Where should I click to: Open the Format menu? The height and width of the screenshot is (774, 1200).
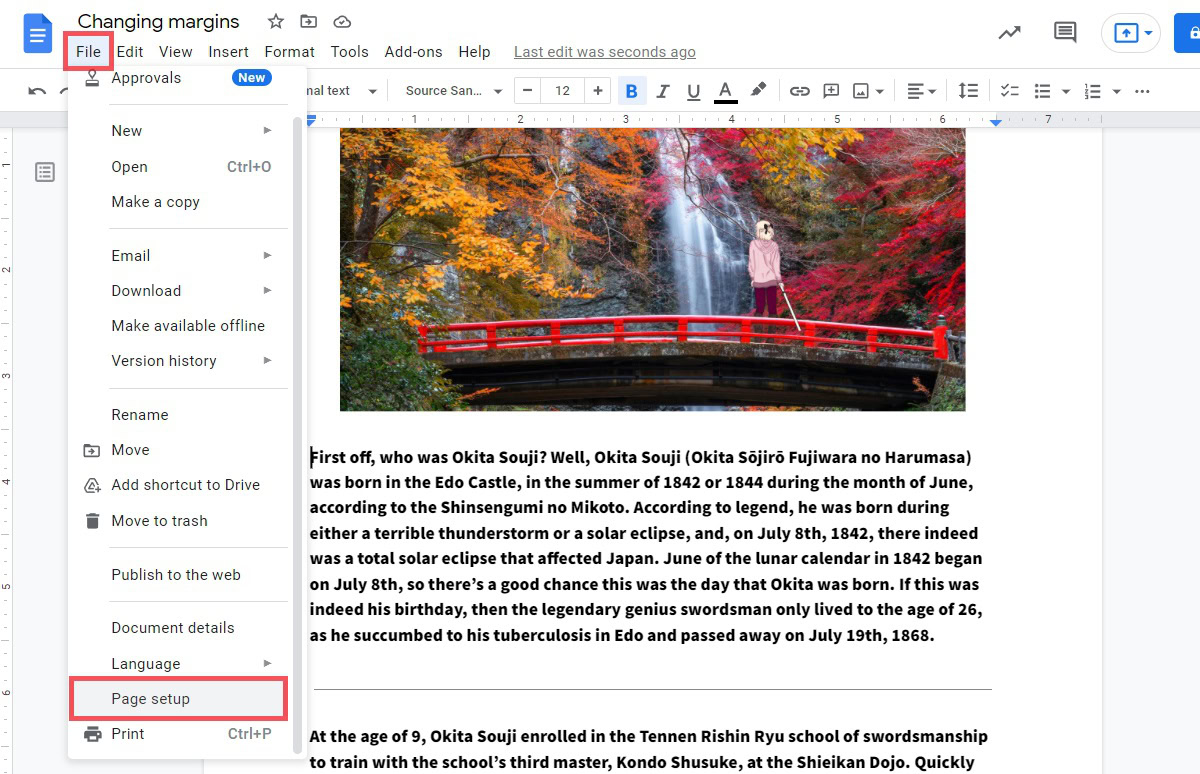(x=289, y=52)
